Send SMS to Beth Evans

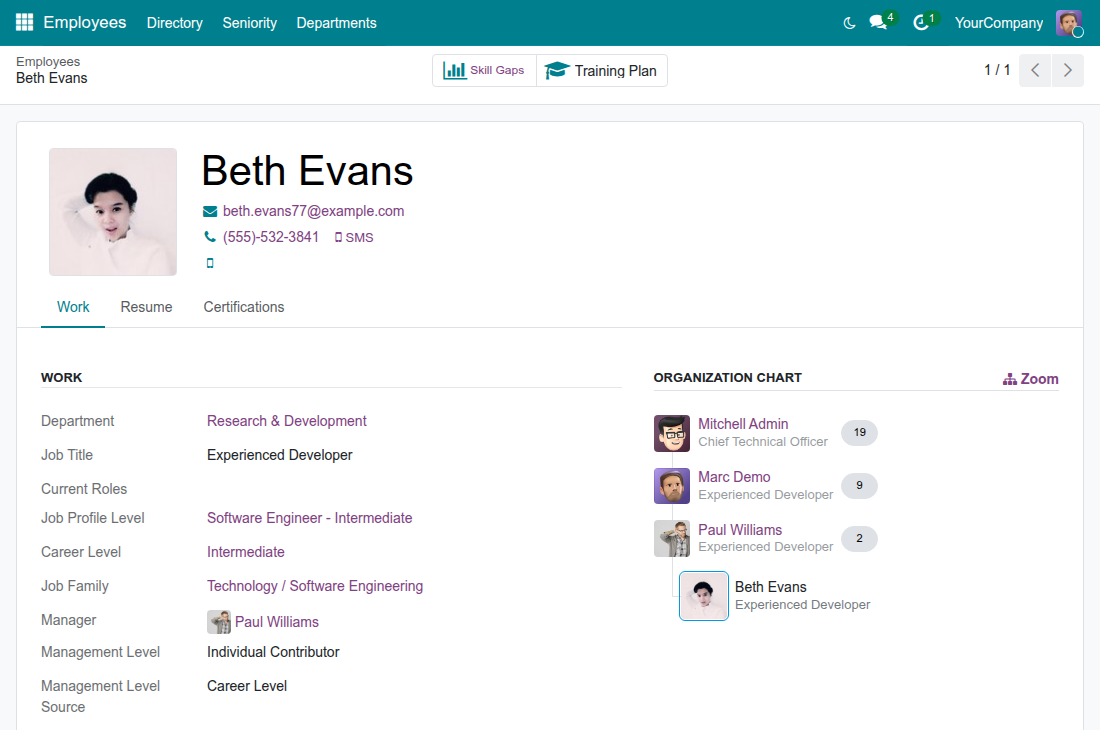(354, 238)
